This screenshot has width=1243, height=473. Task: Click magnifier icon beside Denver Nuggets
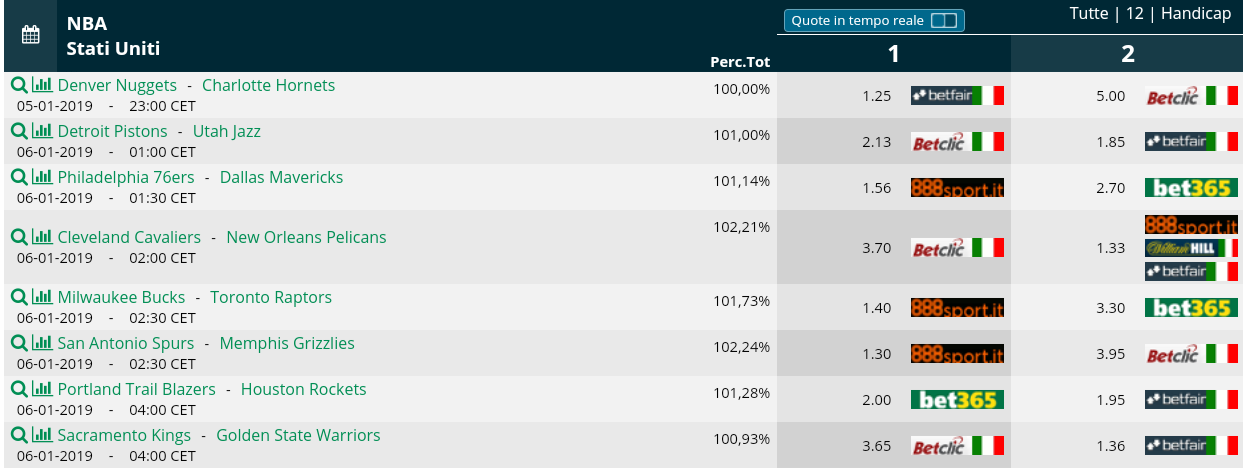pyautogui.click(x=18, y=85)
